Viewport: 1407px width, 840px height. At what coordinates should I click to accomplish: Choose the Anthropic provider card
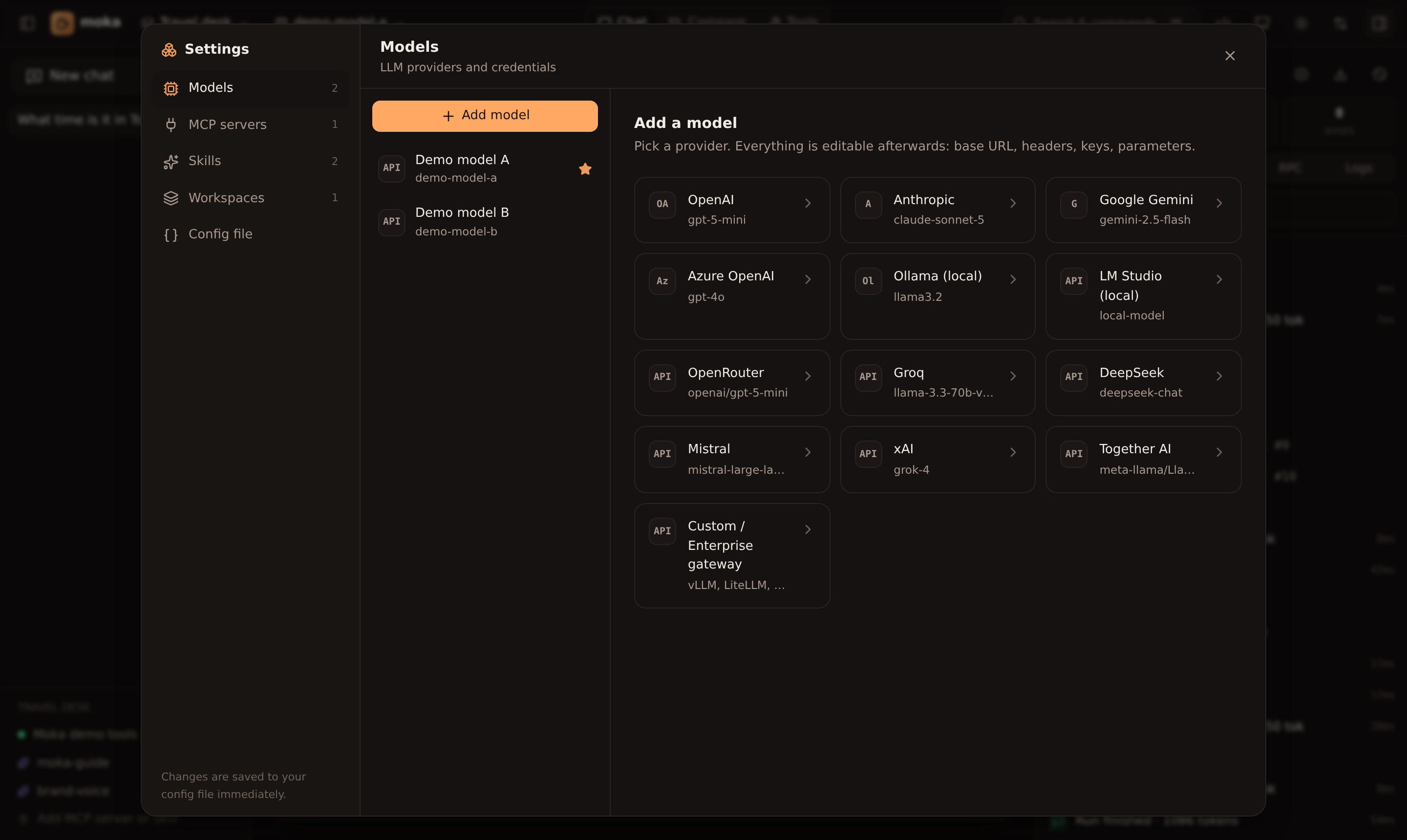(x=938, y=210)
